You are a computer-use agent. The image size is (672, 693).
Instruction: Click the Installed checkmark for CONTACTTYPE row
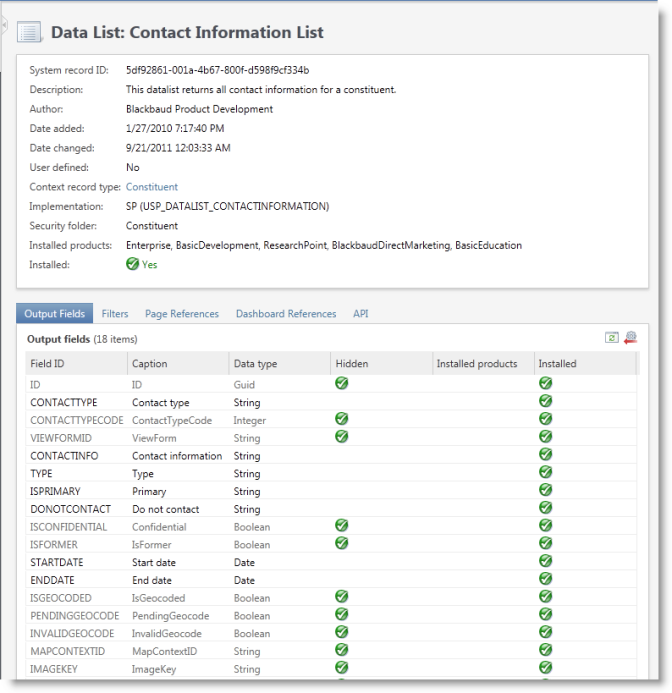[x=545, y=402]
